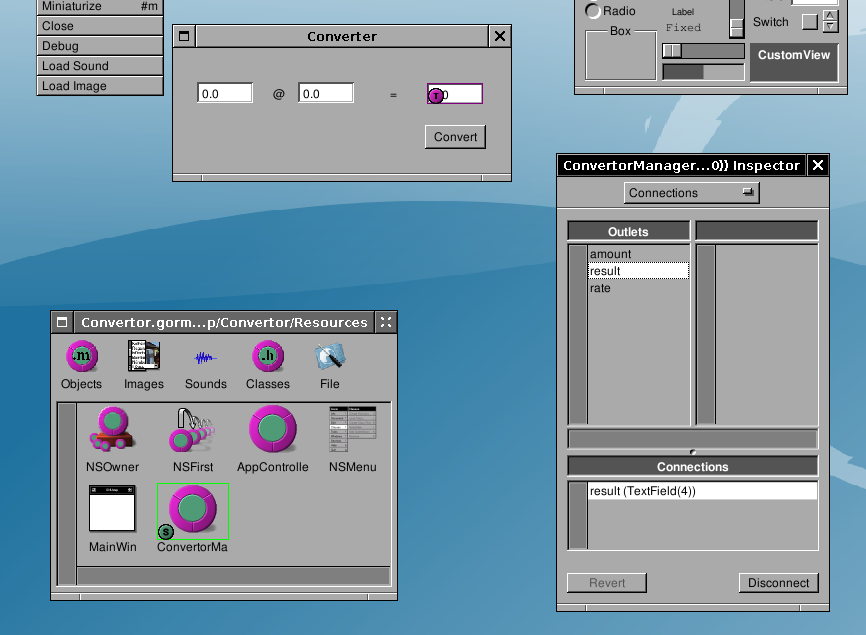Choose Load Sound from the menu
Screen dimensions: 866x635
(99, 66)
